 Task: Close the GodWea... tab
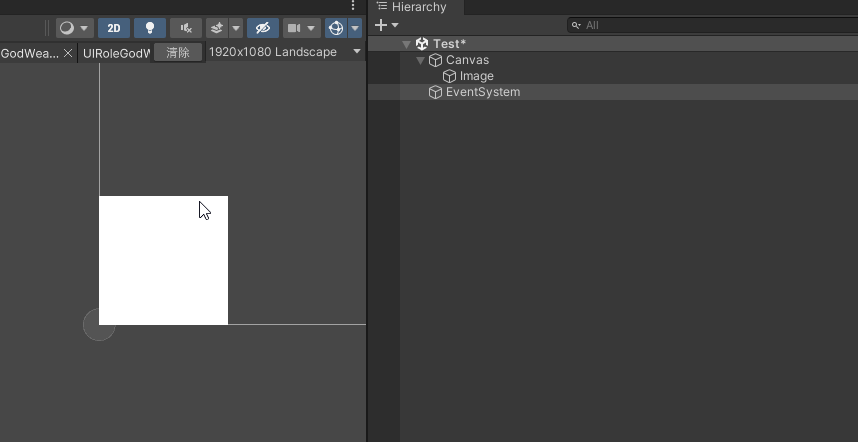(x=68, y=53)
